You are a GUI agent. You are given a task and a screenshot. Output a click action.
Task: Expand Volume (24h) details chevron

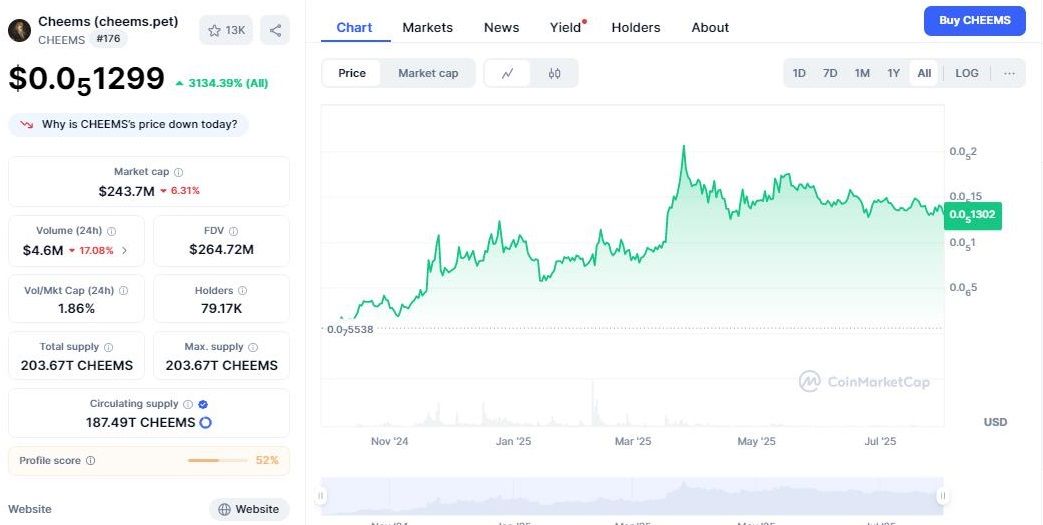click(x=124, y=251)
